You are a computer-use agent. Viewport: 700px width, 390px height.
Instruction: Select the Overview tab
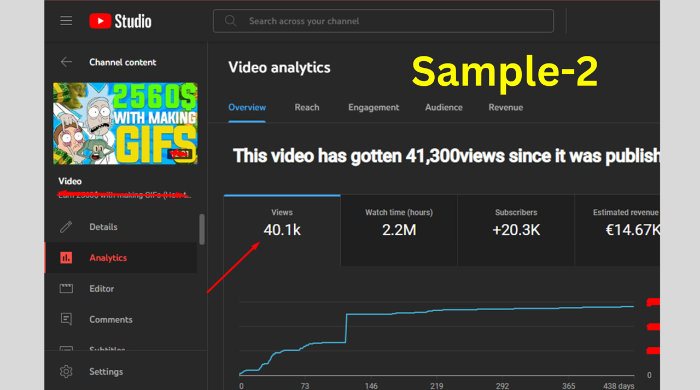[247, 108]
